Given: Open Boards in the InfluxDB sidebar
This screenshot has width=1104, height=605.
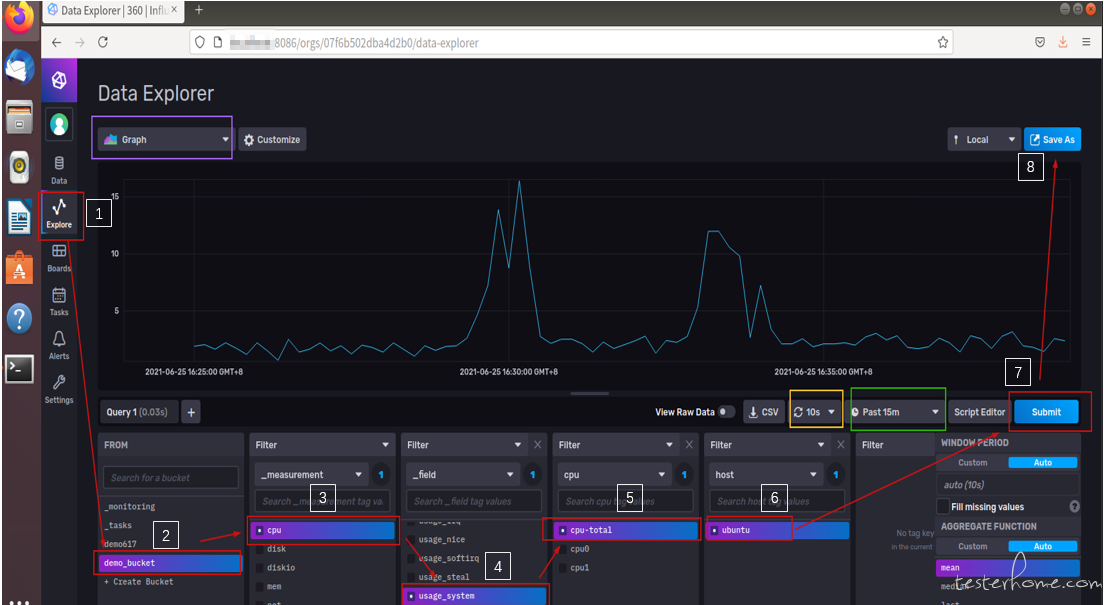Looking at the screenshot, I should point(59,258).
